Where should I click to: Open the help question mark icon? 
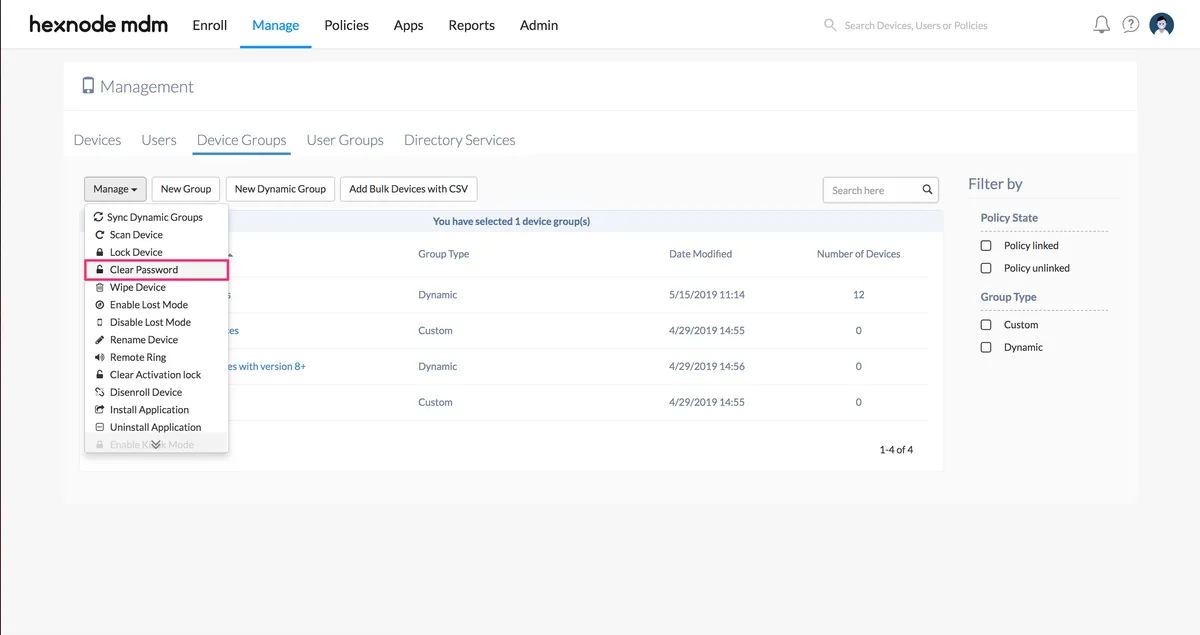coord(1130,25)
